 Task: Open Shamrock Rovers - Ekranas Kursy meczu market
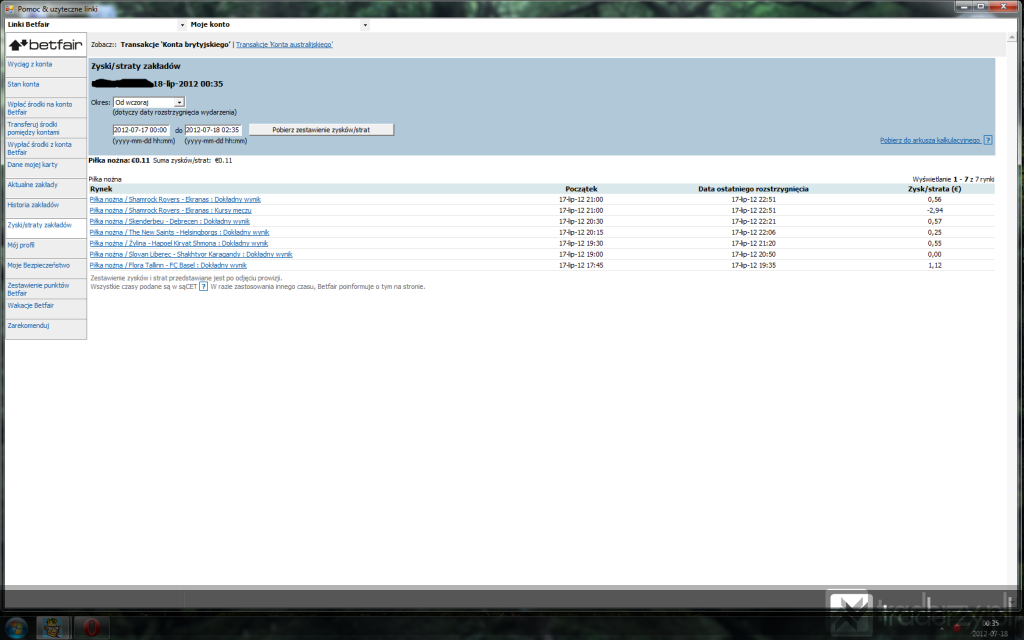(x=170, y=211)
